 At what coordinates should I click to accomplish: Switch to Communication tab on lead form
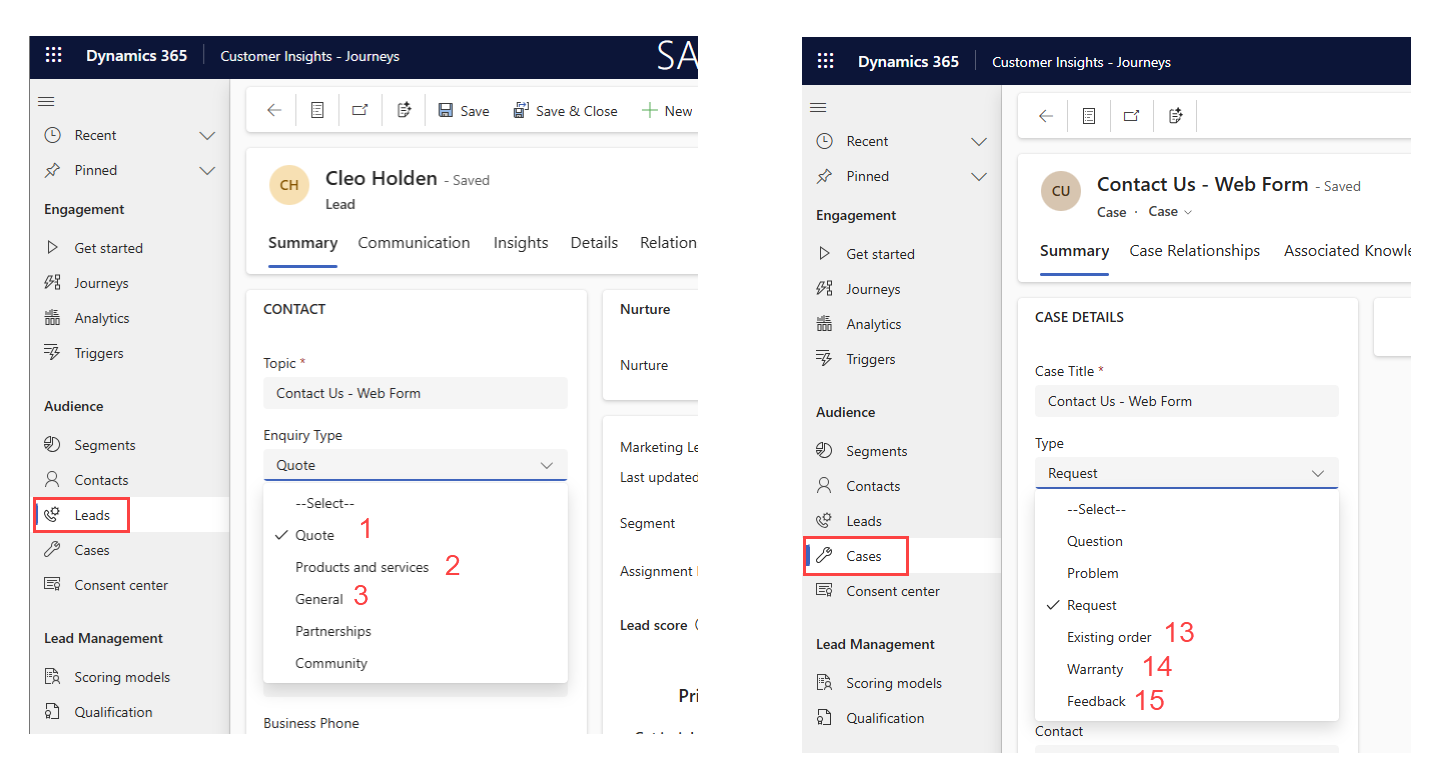pos(414,243)
